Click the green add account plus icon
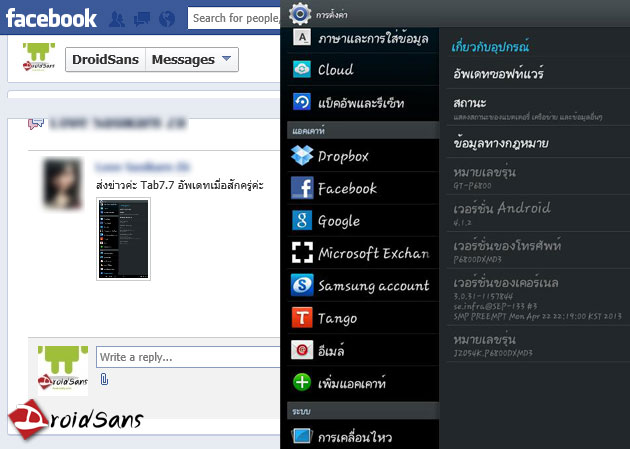Screen dimensions: 630x449 (302, 382)
